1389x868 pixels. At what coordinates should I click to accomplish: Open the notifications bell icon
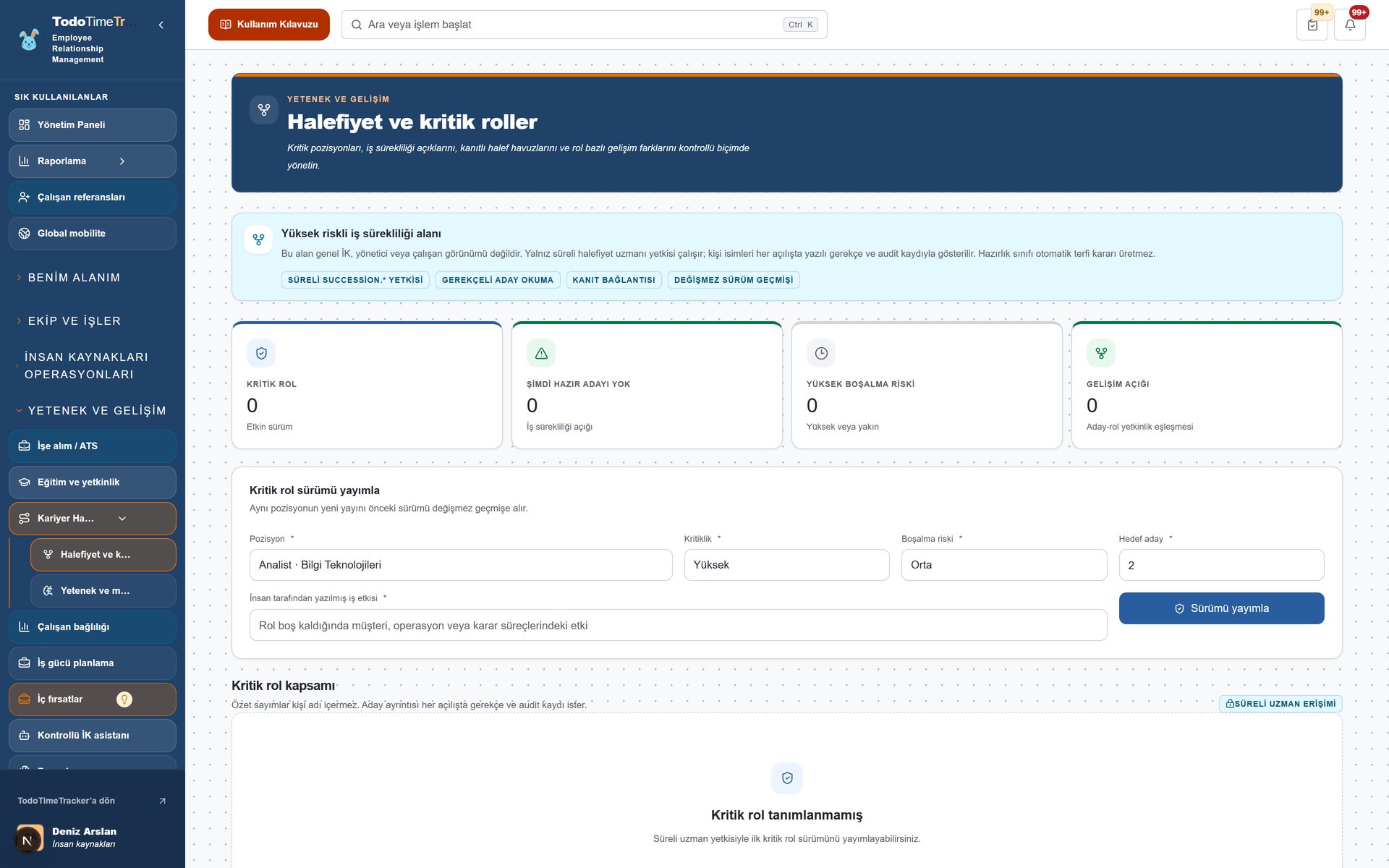pos(1350,25)
